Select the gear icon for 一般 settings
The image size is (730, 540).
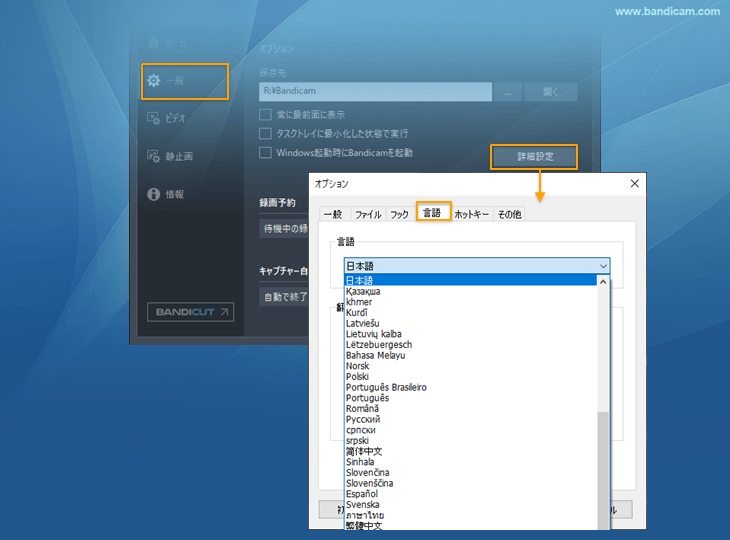[153, 80]
